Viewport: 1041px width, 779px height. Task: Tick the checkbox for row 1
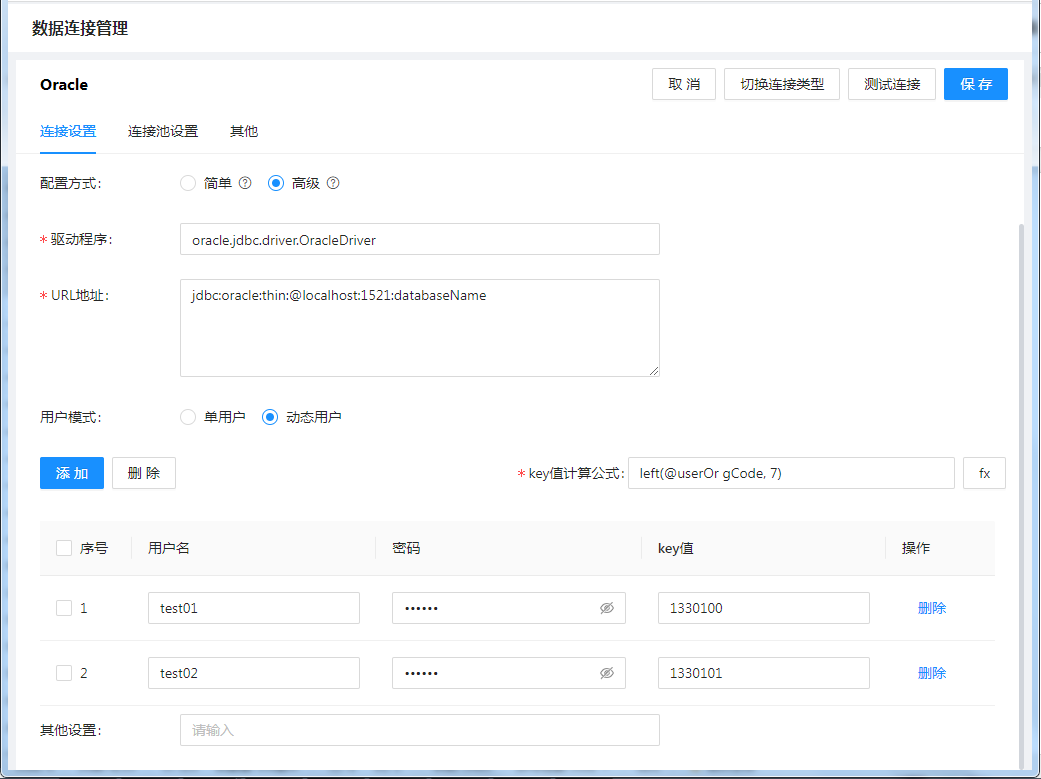coord(64,608)
